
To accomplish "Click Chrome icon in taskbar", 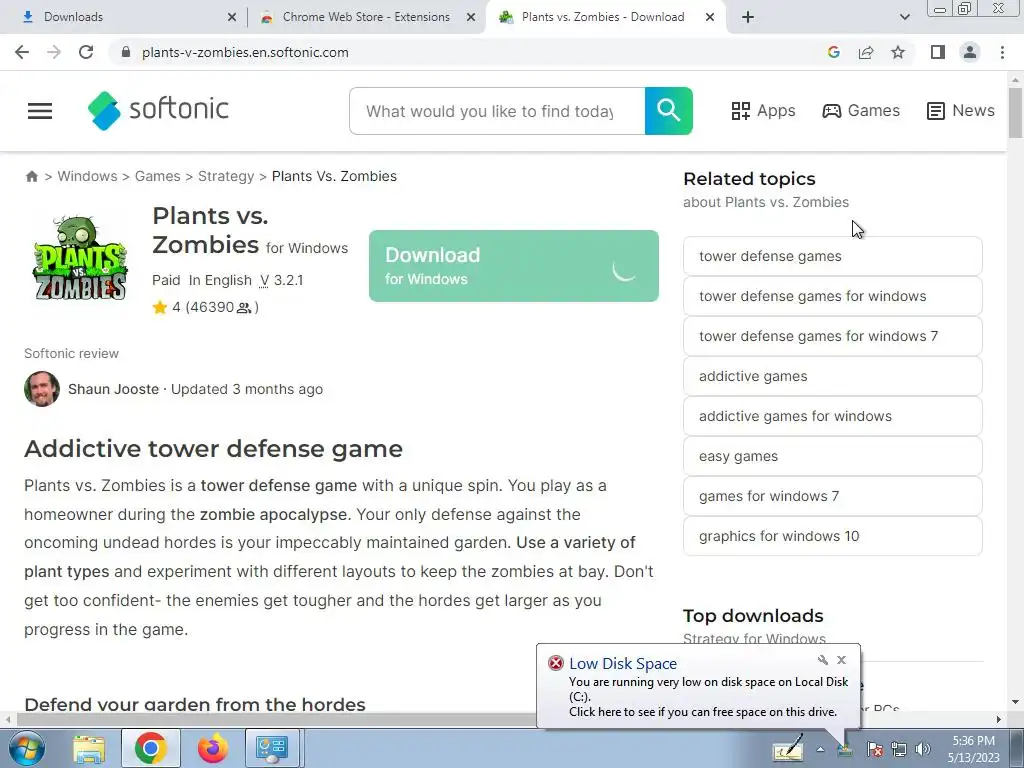I will coord(150,748).
